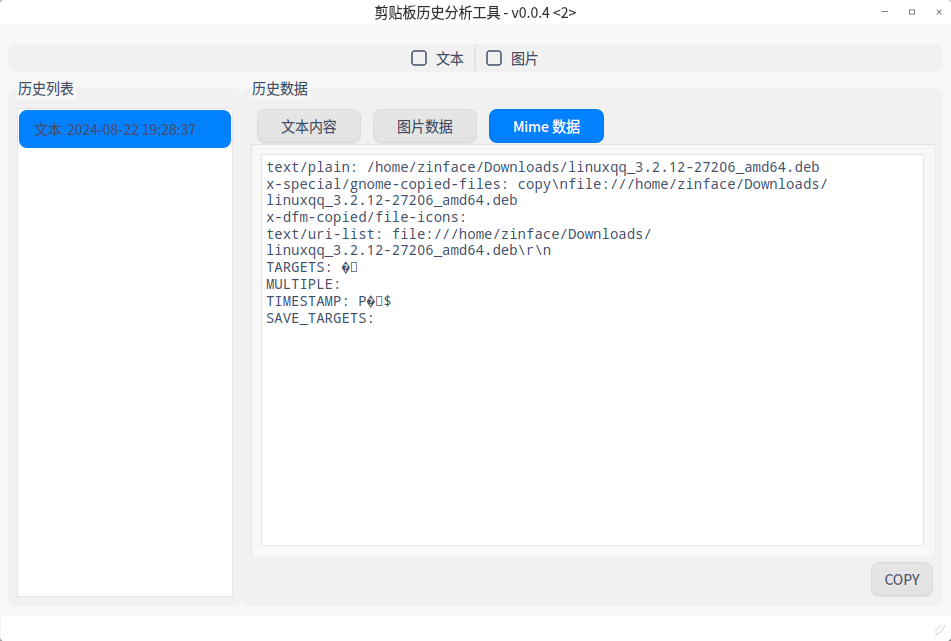Place cursor on the TARGETS line
951x641 pixels.
pyautogui.click(x=311, y=268)
